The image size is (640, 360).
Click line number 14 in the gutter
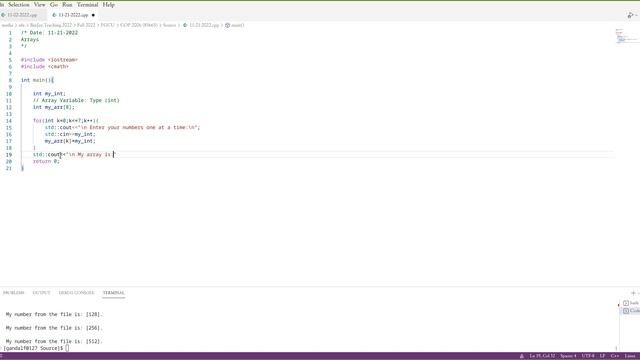(x=9, y=121)
